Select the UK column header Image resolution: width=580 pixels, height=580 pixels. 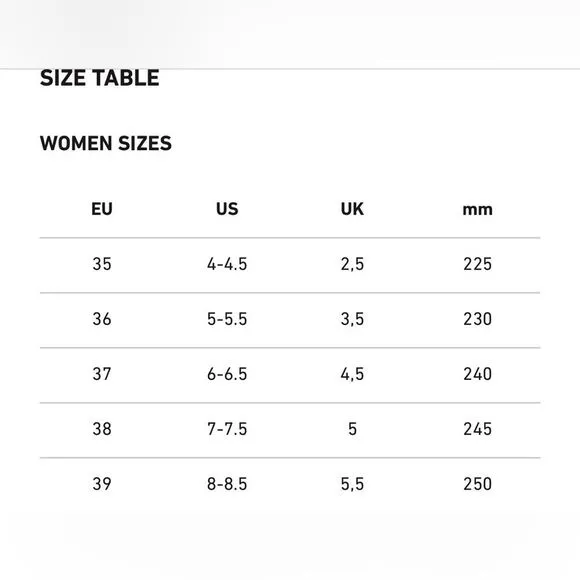pos(352,209)
